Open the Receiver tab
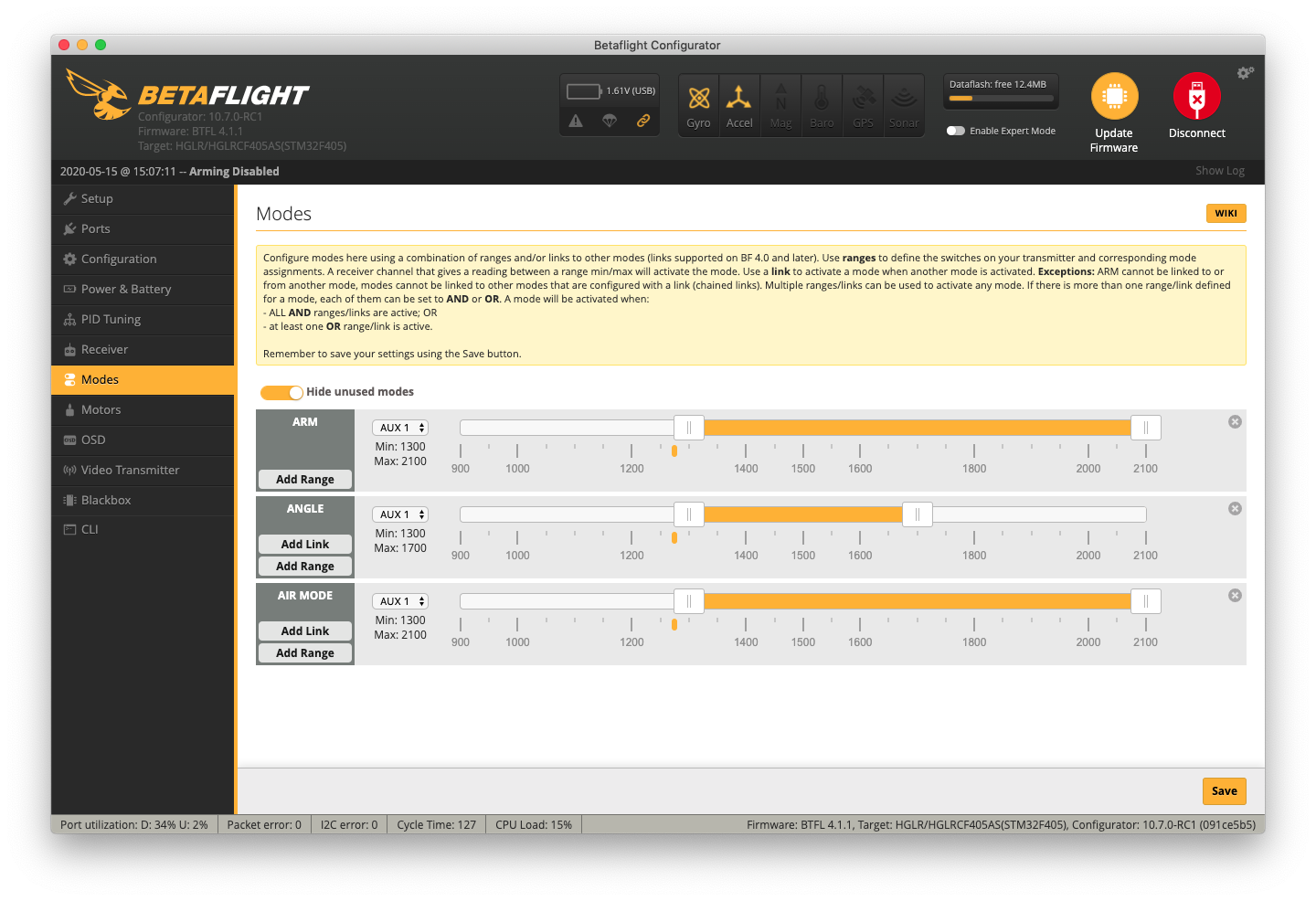 coord(143,350)
